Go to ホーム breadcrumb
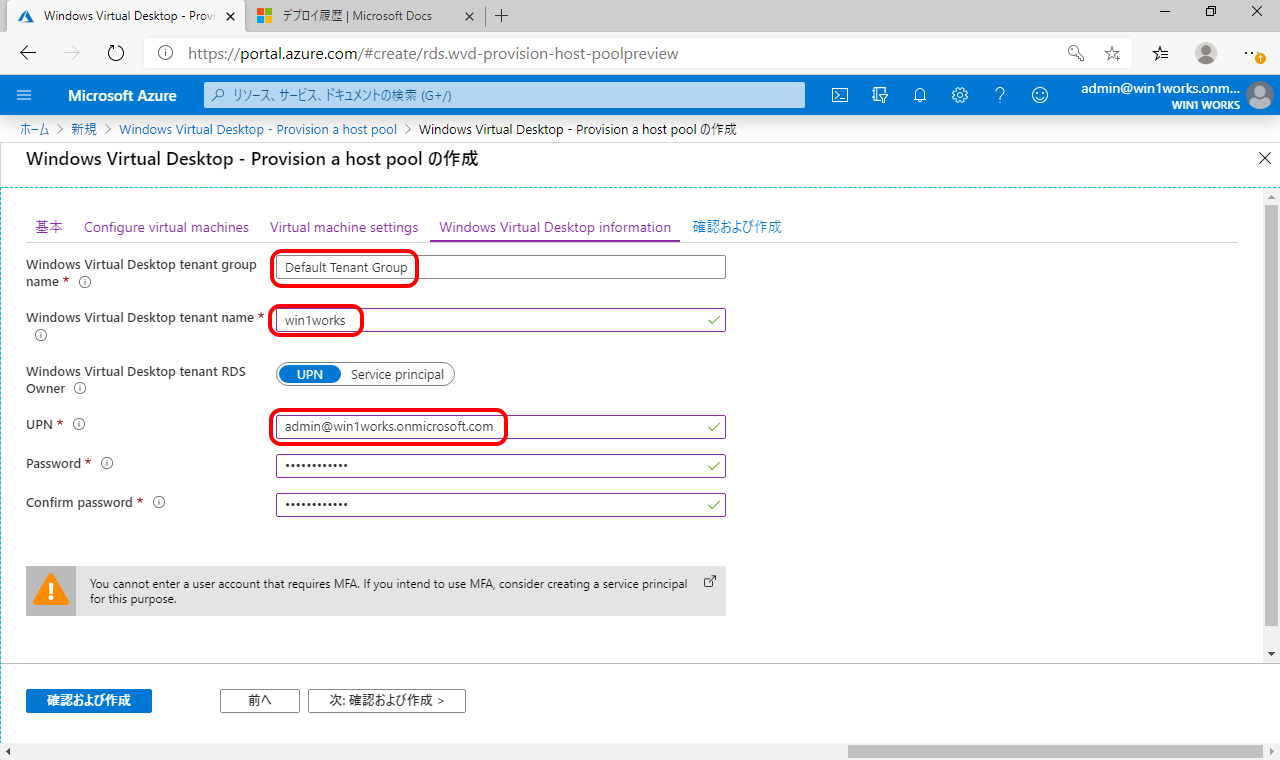The height and width of the screenshot is (760, 1280). pyautogui.click(x=35, y=129)
